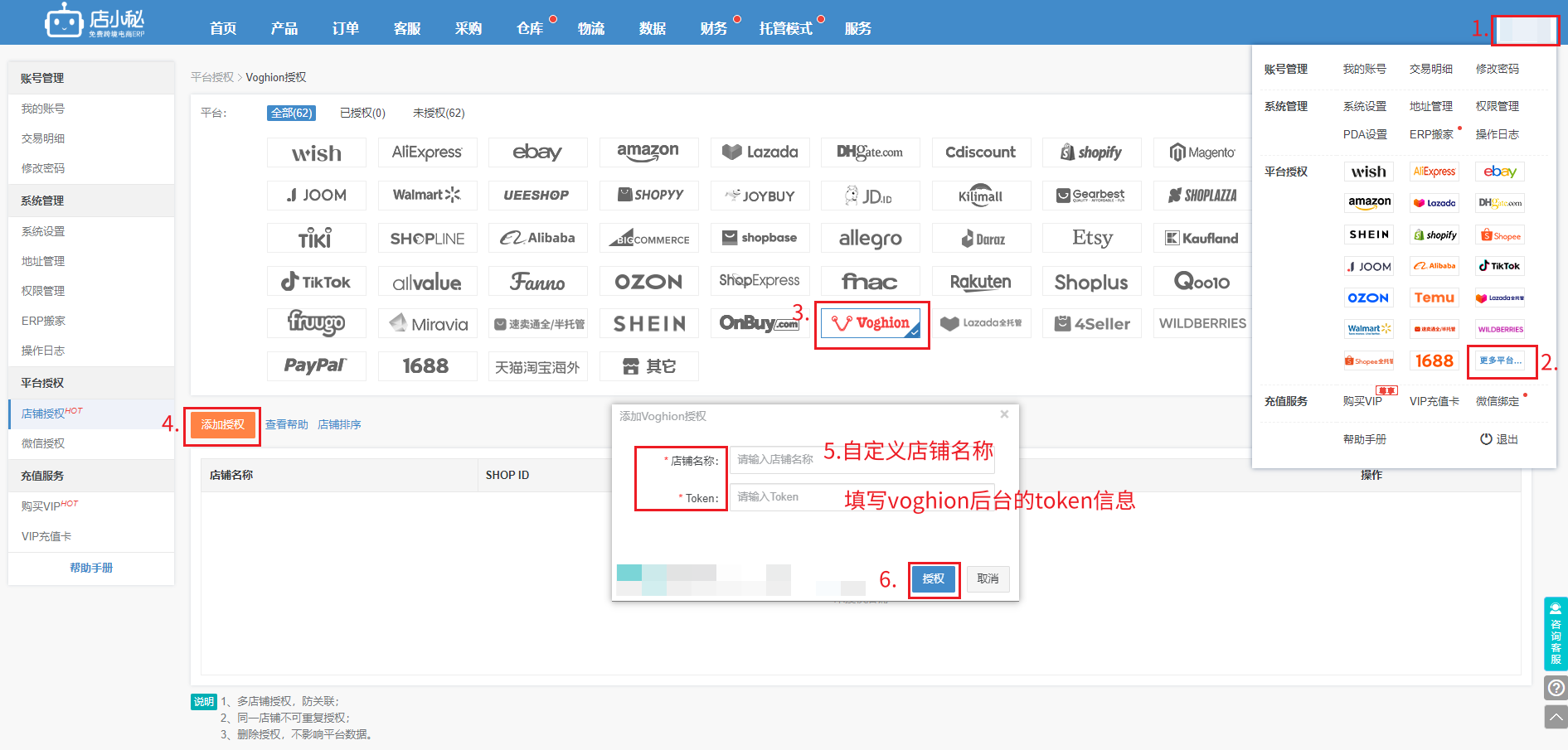
Task: Open 帮助手册 link in left sidebar
Action: click(x=91, y=568)
